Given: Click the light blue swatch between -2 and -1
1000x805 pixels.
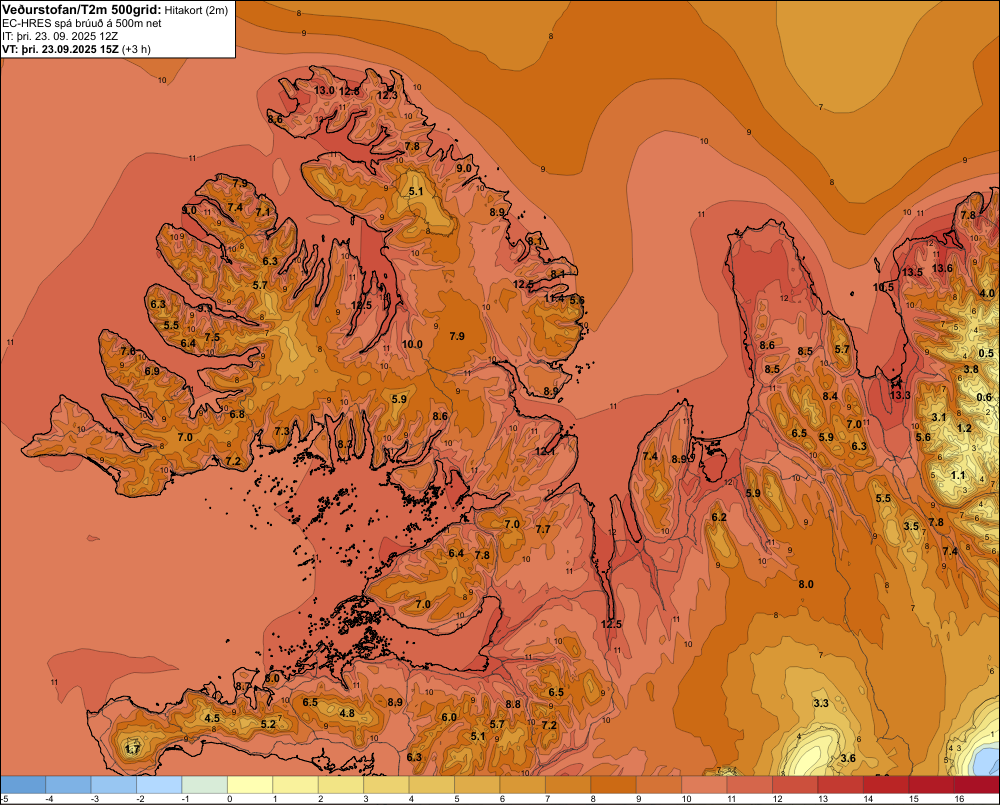Looking at the screenshot, I should click(159, 784).
